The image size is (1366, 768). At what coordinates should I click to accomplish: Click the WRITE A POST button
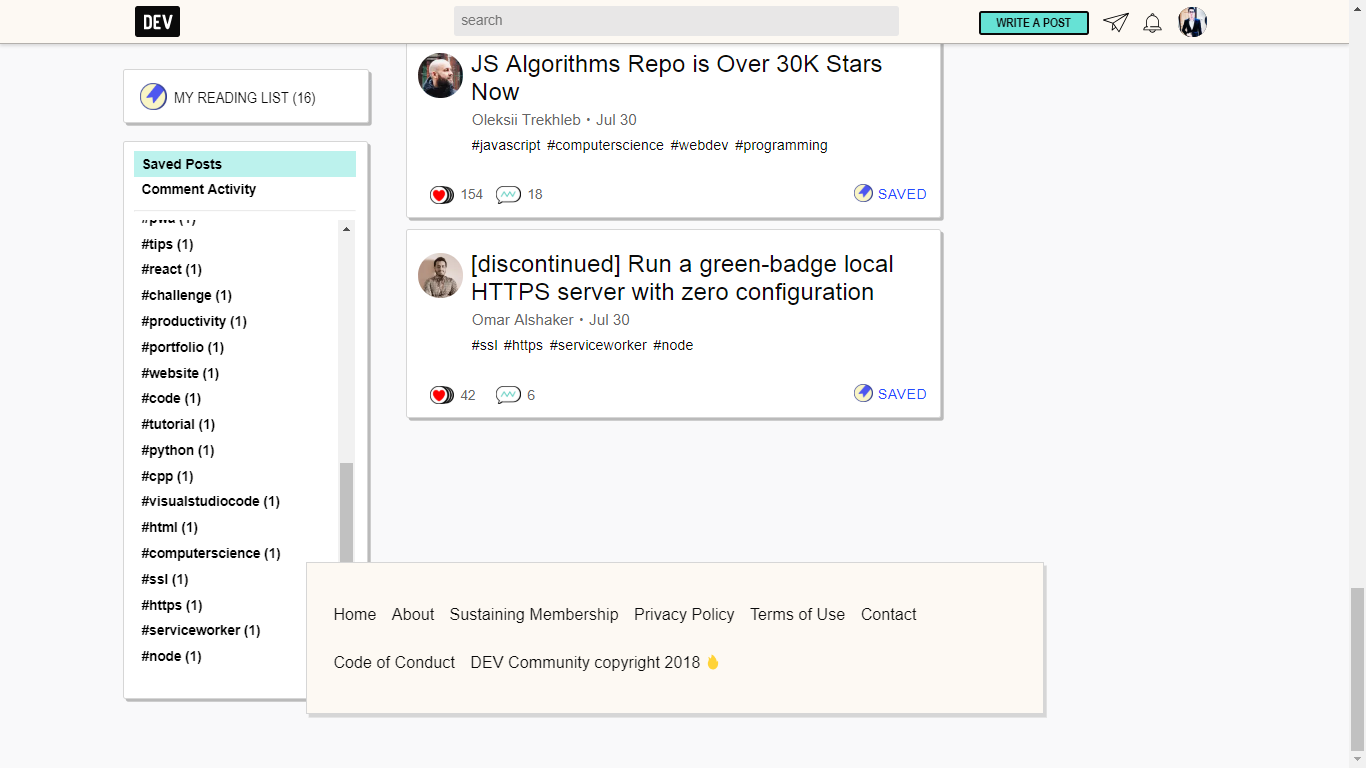[1033, 21]
